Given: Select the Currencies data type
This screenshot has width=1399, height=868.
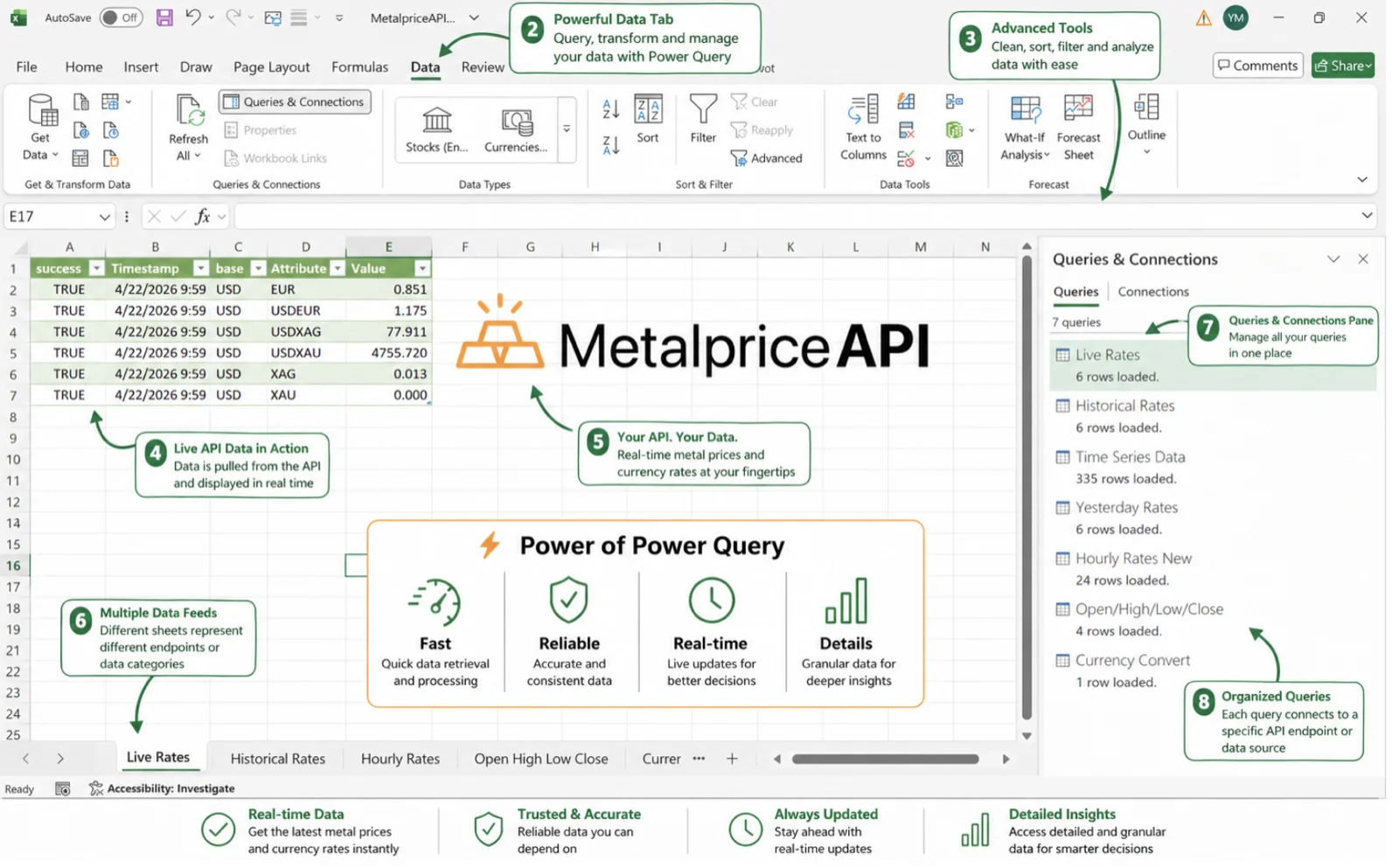Looking at the screenshot, I should pos(516,129).
